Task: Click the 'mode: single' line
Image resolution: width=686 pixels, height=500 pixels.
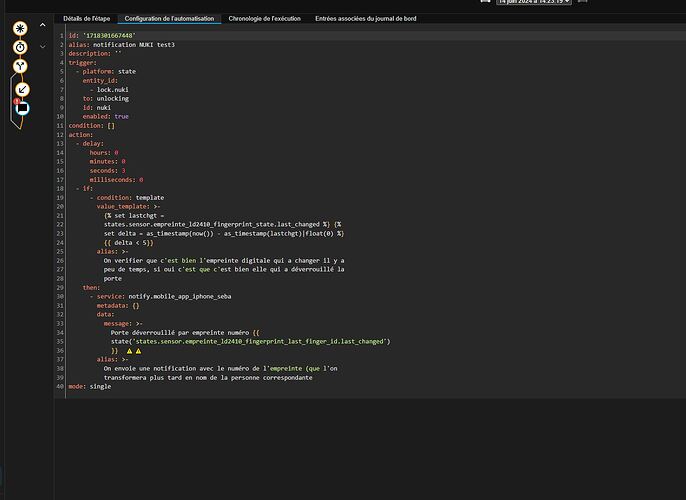Action: (x=90, y=387)
